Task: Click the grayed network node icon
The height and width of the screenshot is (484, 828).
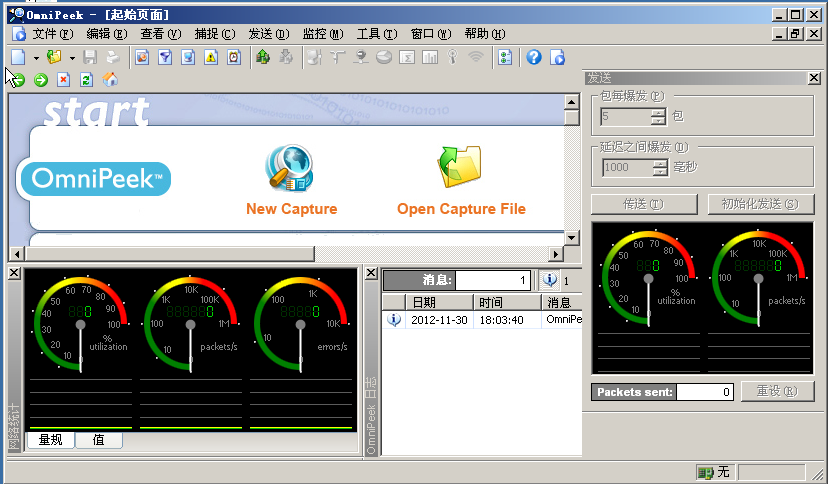Action: pyautogui.click(x=361, y=57)
